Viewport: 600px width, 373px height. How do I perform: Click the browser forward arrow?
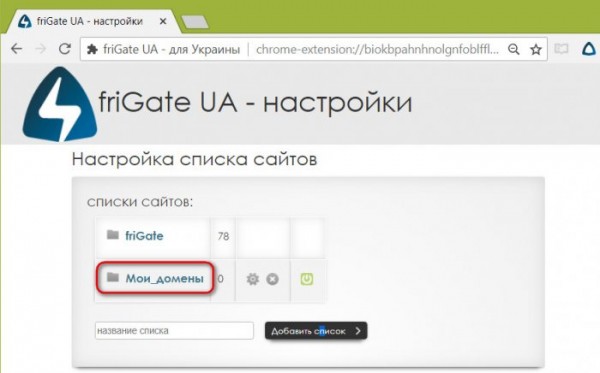[41, 49]
